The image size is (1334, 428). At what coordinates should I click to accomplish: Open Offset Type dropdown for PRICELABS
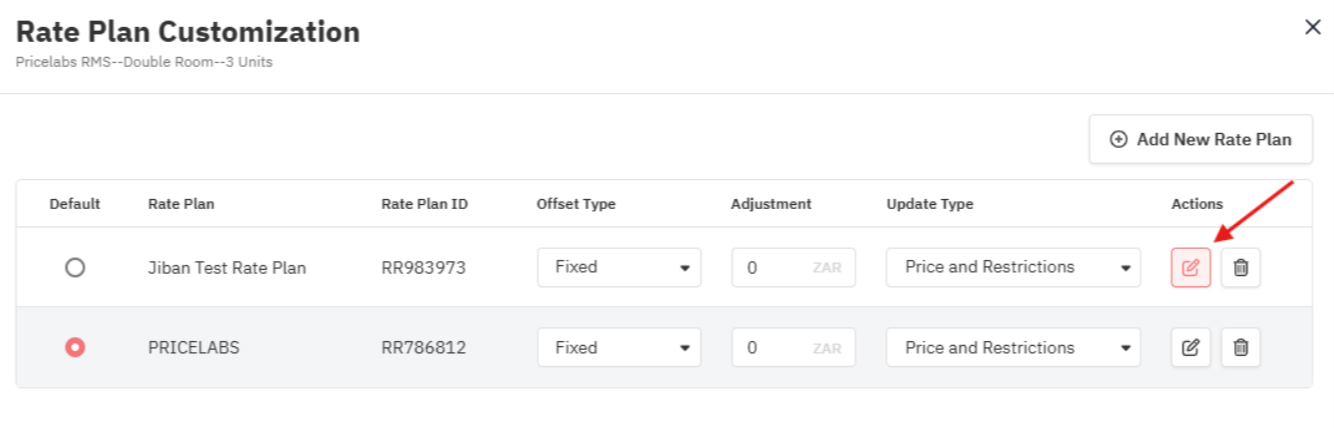click(x=619, y=348)
